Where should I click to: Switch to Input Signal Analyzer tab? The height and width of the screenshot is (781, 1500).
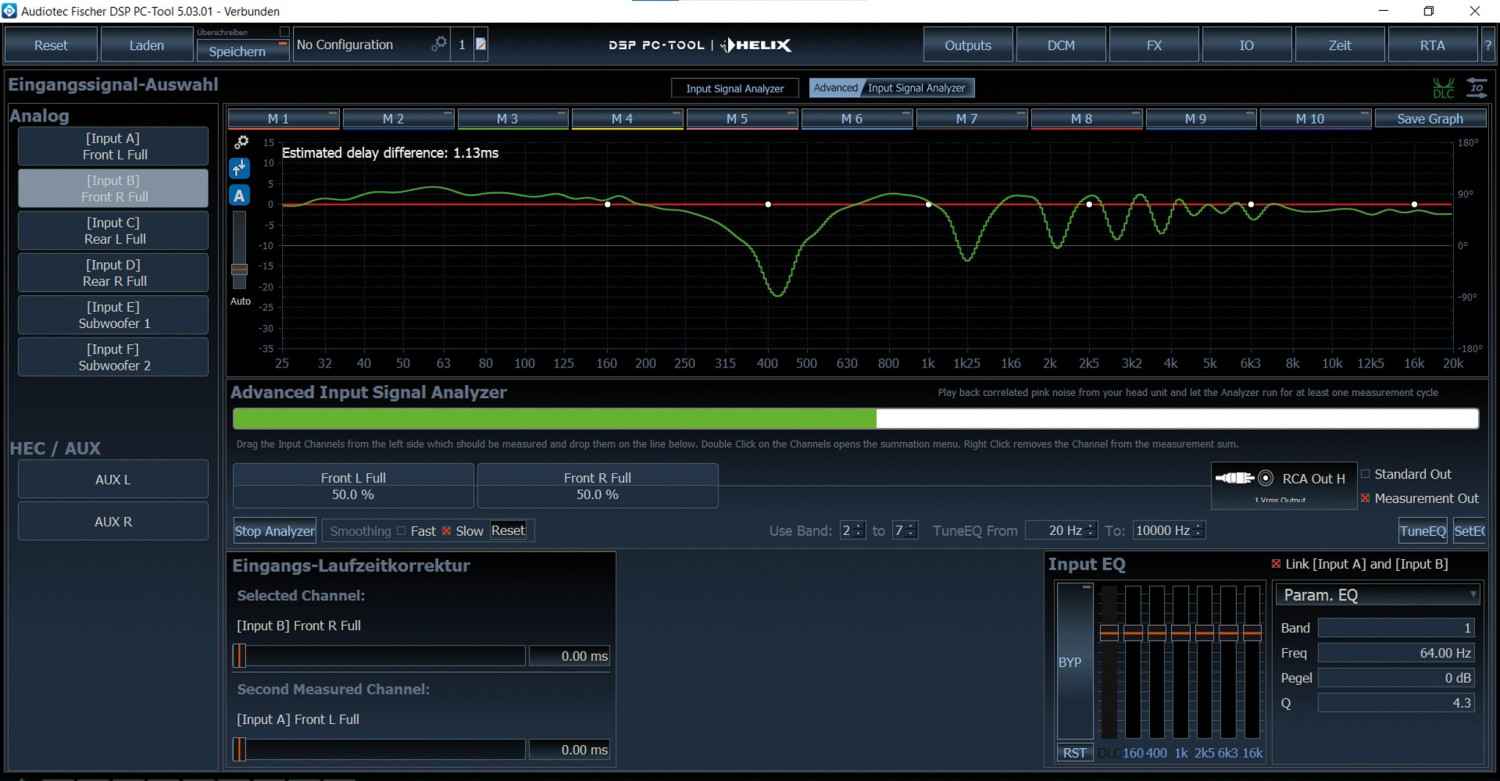(x=735, y=88)
